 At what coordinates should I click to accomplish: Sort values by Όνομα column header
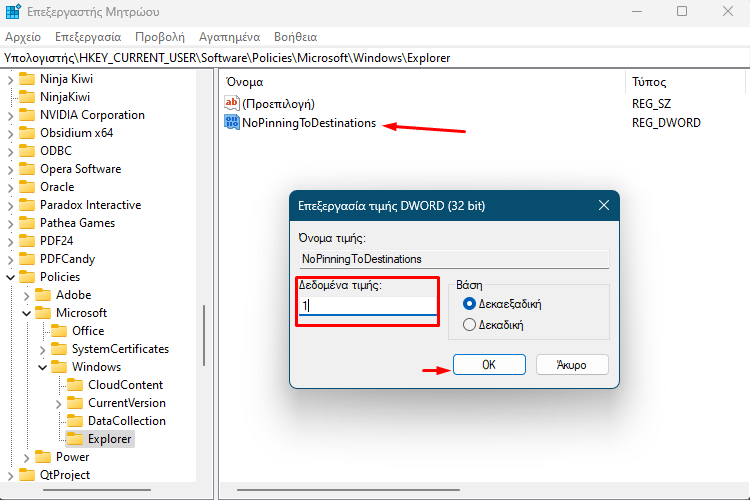tap(422, 82)
